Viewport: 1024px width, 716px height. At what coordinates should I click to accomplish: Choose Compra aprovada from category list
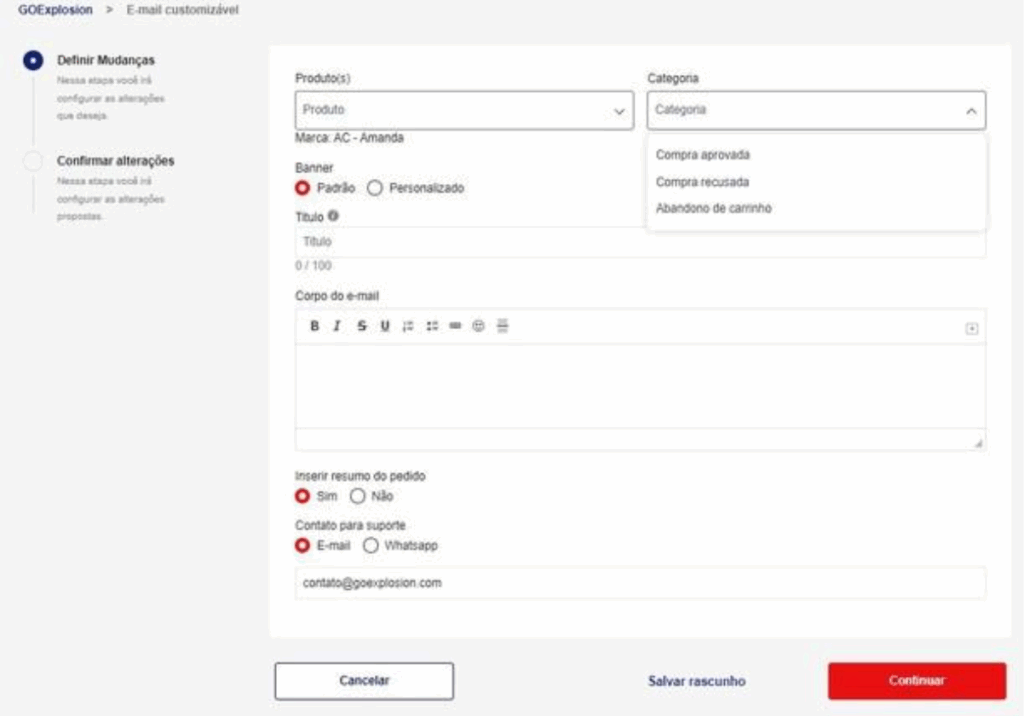point(703,155)
